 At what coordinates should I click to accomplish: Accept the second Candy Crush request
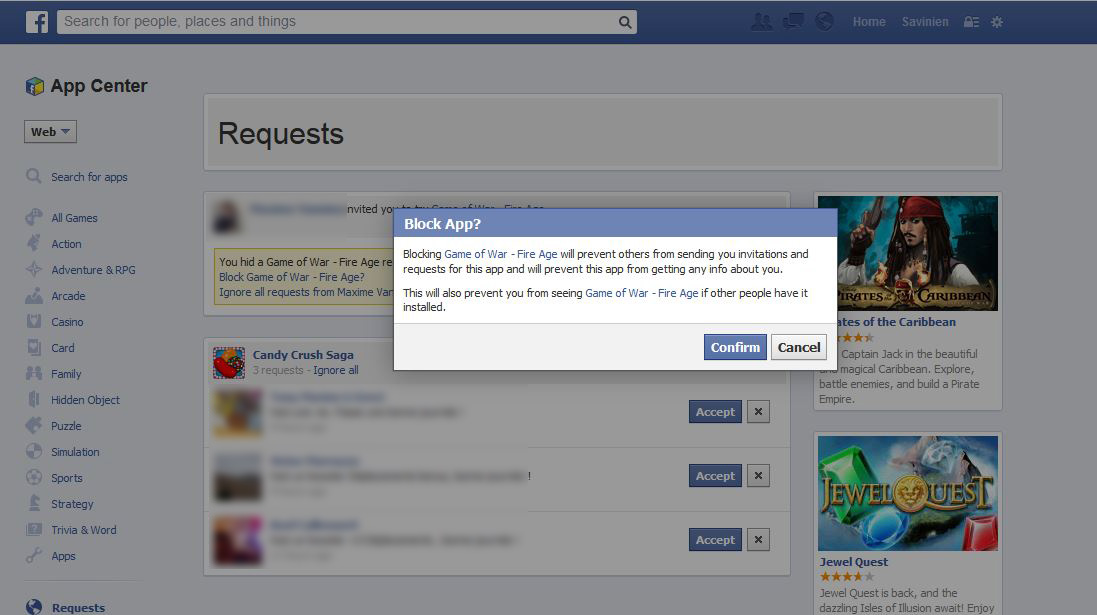click(x=715, y=476)
